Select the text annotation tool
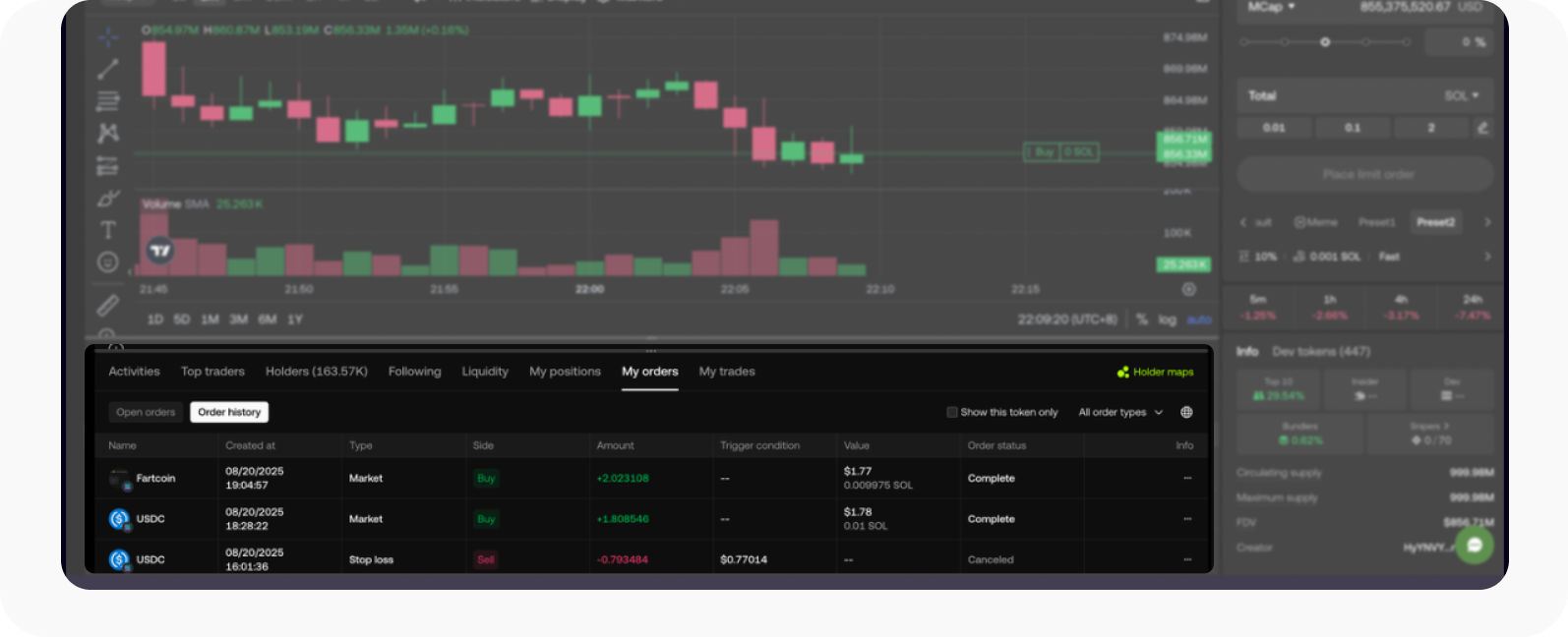Image resolution: width=1568 pixels, height=637 pixels. coord(108,230)
